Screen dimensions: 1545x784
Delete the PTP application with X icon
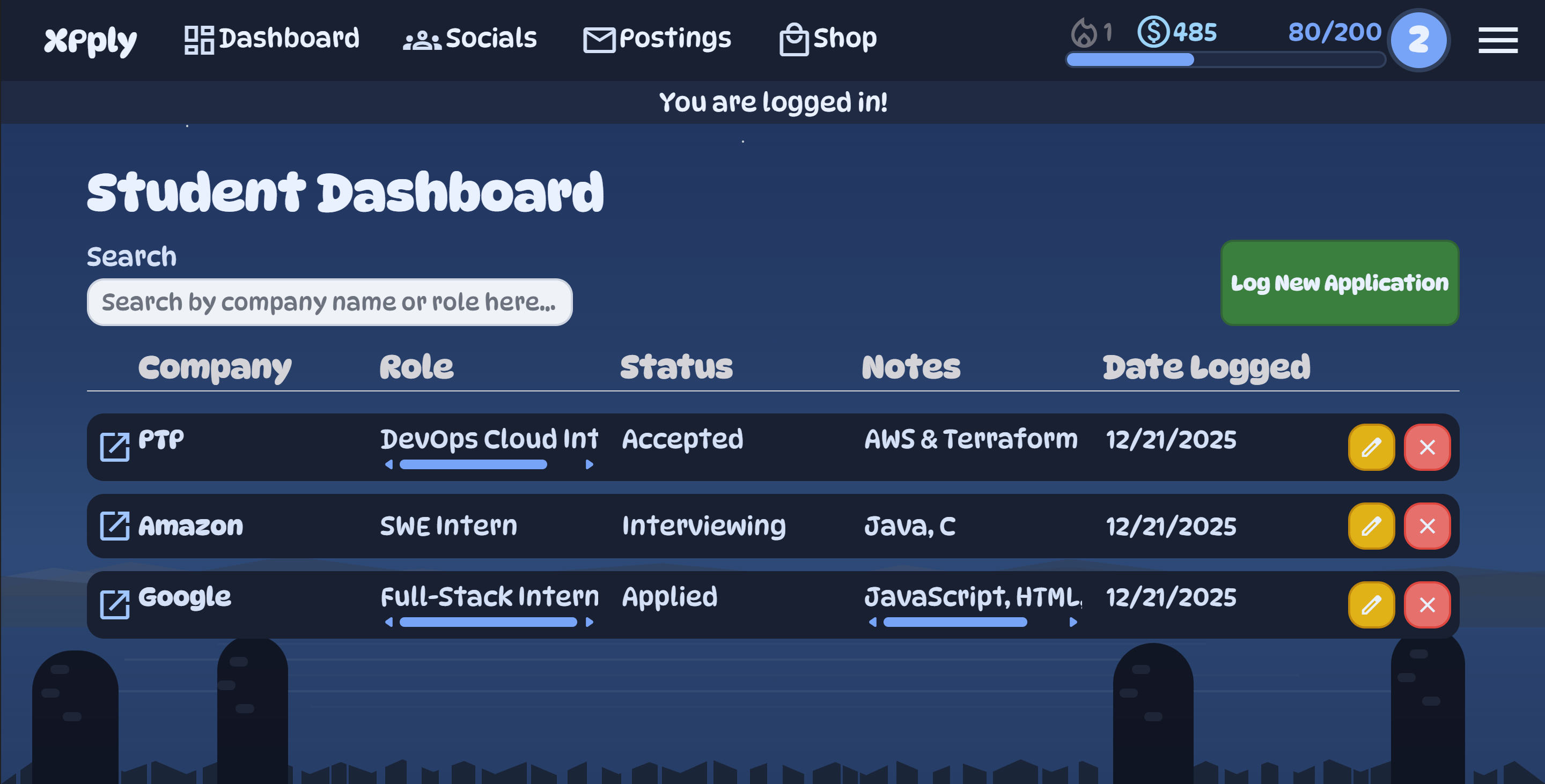tap(1427, 447)
